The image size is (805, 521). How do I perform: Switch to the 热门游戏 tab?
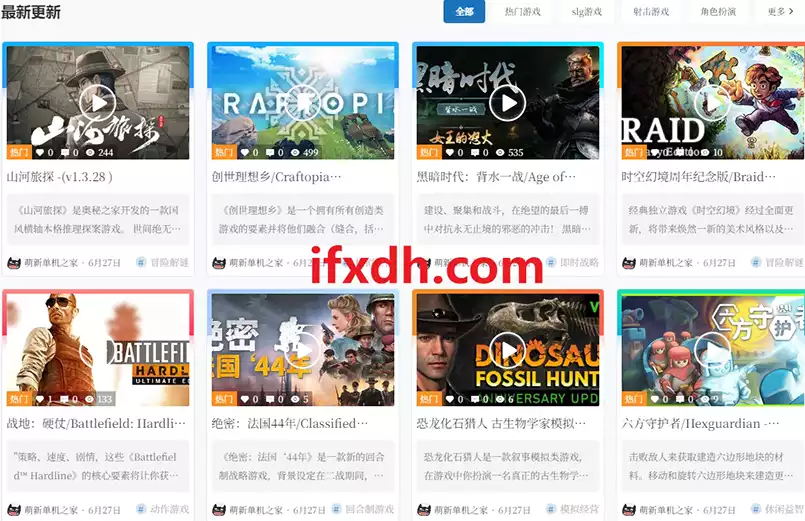point(522,11)
